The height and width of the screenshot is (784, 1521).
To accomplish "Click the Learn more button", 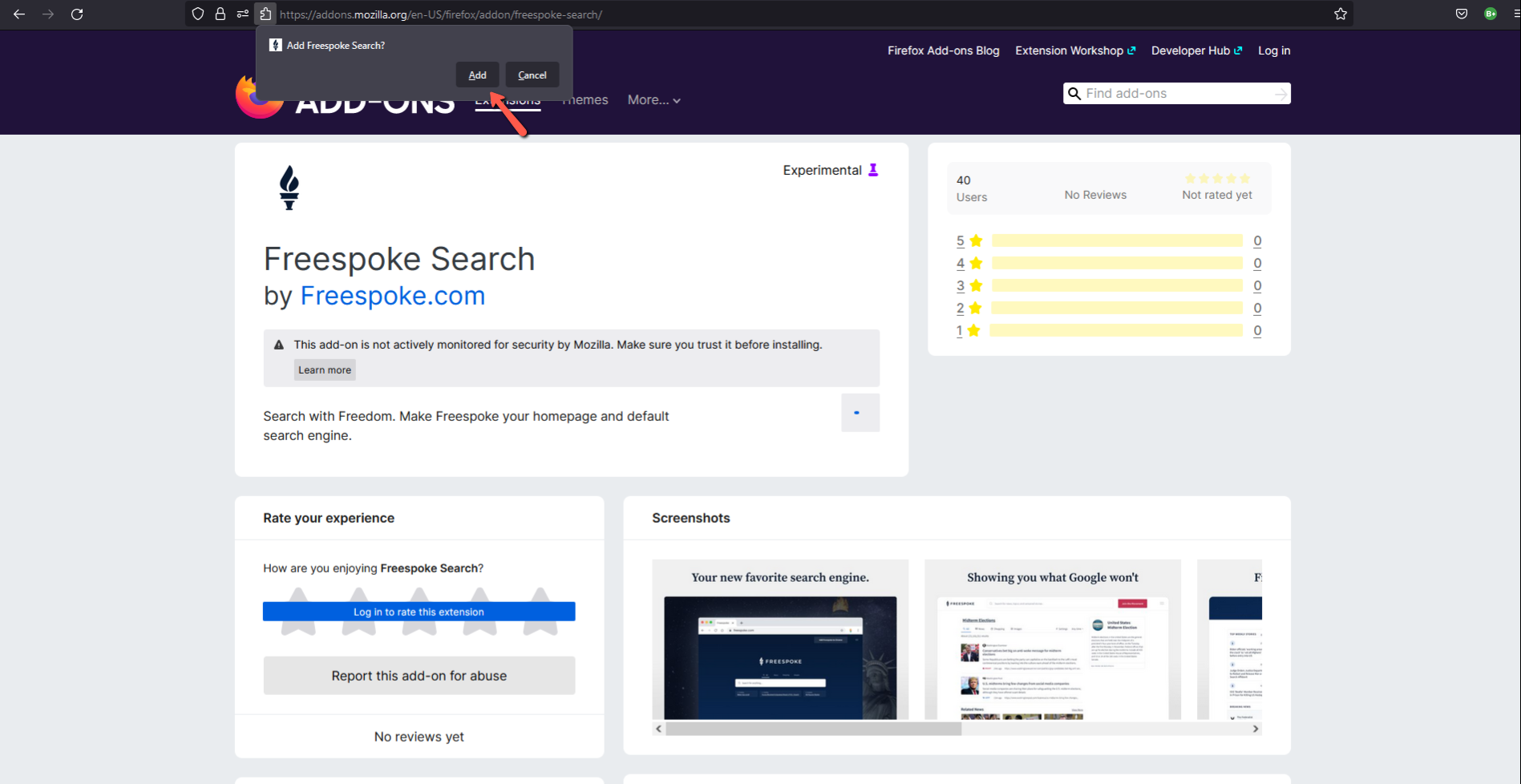I will pos(325,370).
